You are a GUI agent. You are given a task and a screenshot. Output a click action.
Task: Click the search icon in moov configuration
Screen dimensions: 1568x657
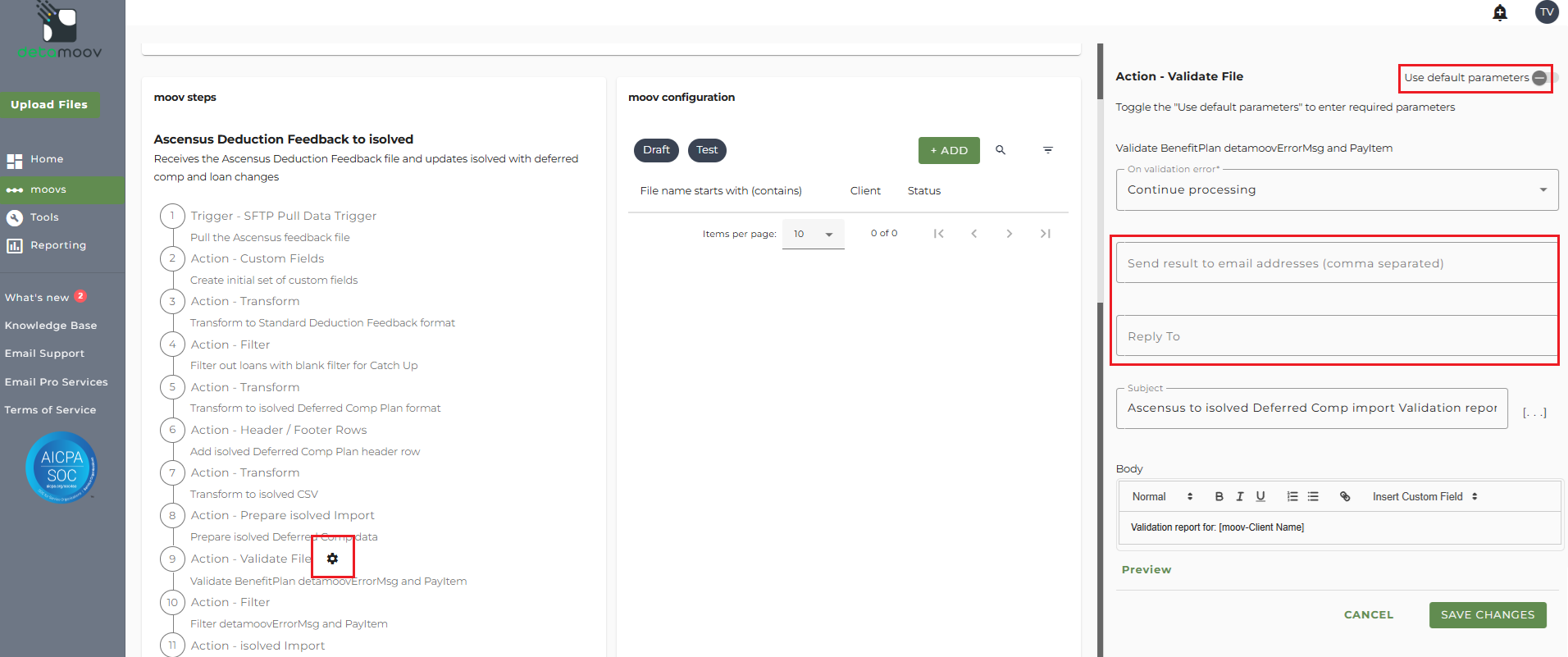[x=1001, y=150]
